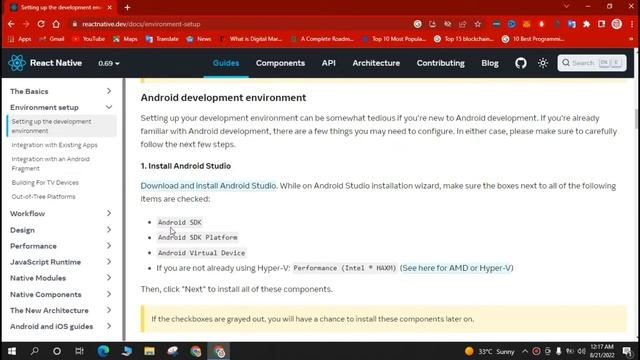Launch Microsoft Edge from the taskbar
Screen dimensions: 640x360
(103, 351)
